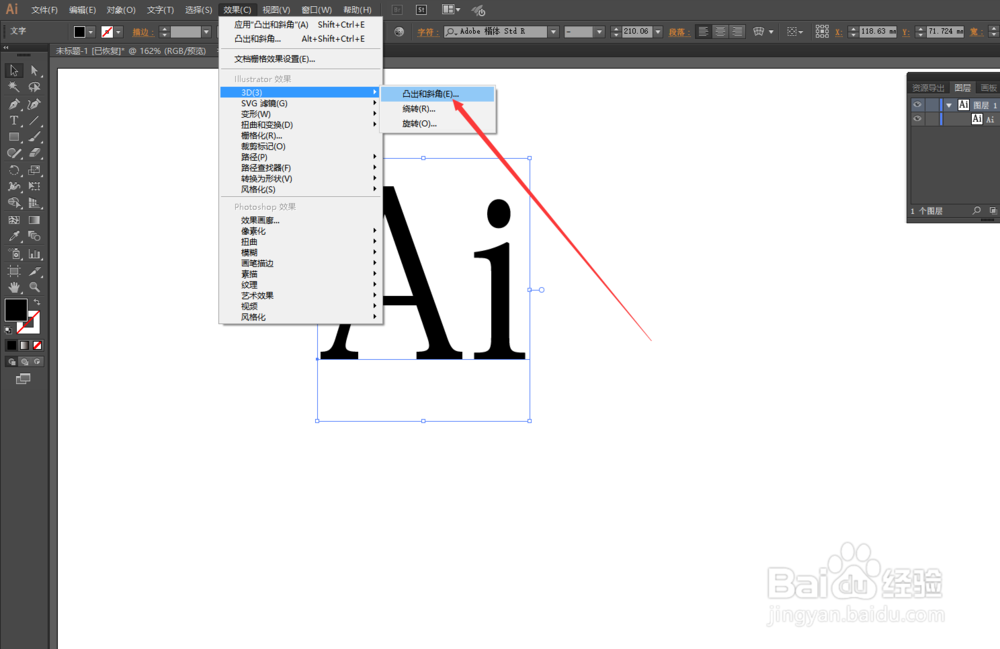Open fill color dropdown in control bar

coord(91,32)
